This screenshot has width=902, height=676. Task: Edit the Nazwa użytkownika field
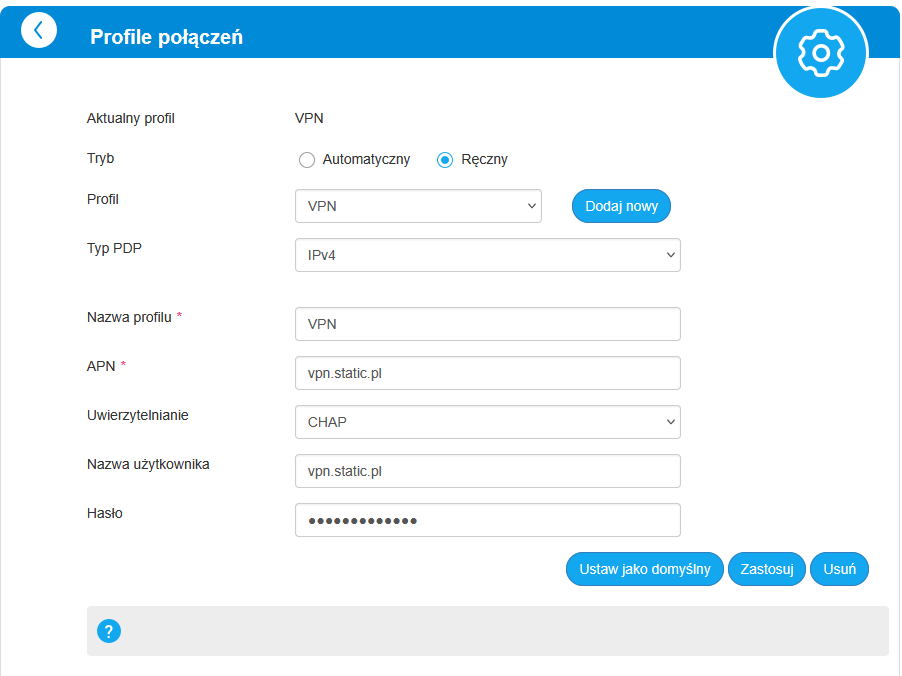pyautogui.click(x=487, y=471)
